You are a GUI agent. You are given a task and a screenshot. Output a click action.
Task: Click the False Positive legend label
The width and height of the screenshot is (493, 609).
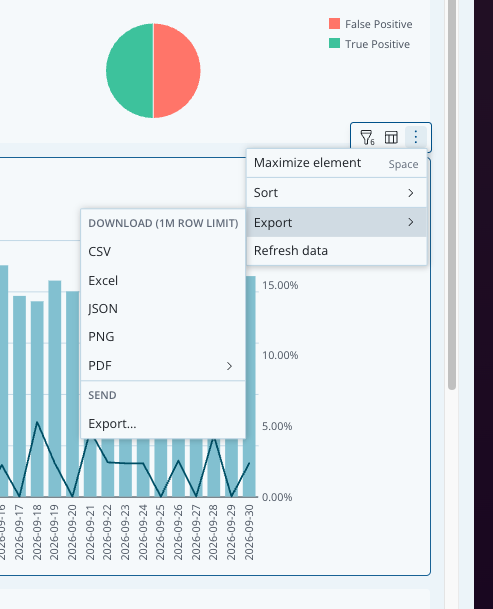pos(378,24)
